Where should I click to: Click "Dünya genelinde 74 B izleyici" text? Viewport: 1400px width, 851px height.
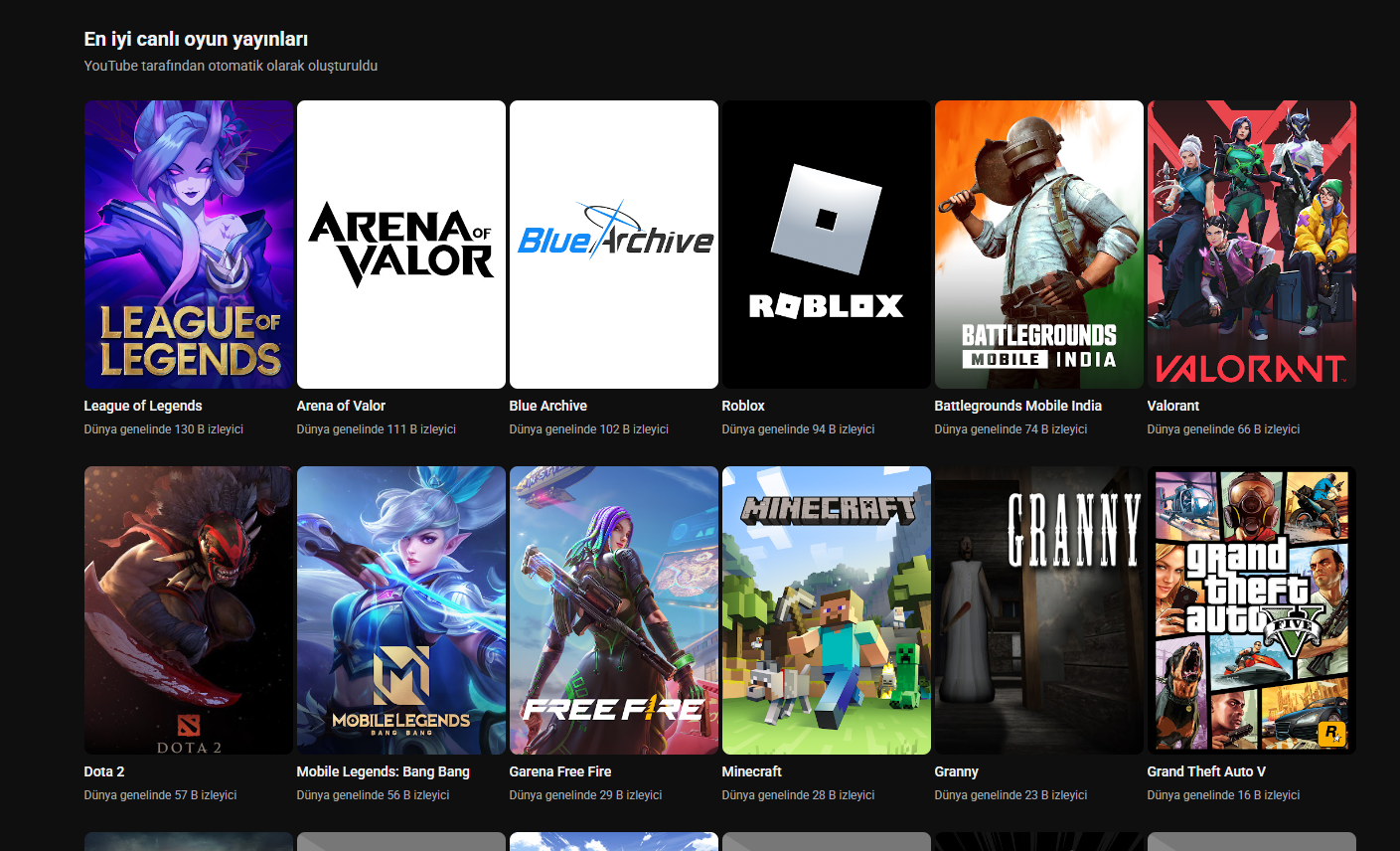1011,429
